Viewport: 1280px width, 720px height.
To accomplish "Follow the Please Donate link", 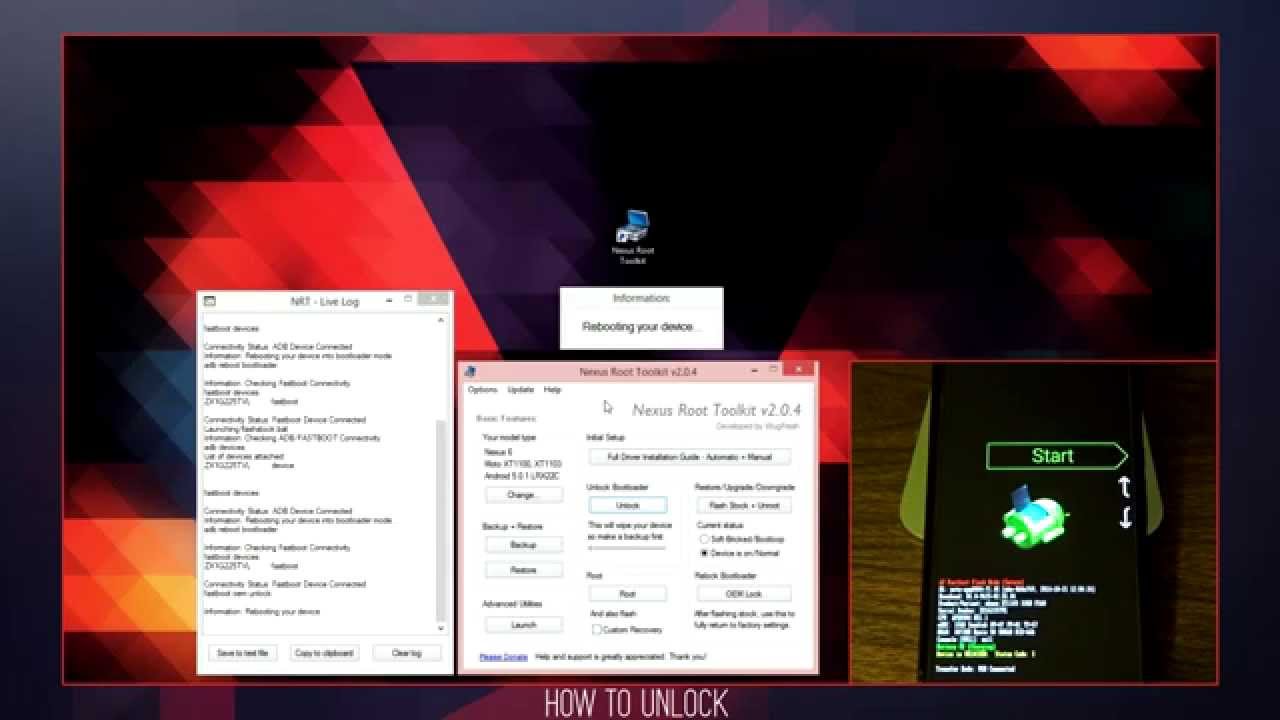I will (503, 657).
